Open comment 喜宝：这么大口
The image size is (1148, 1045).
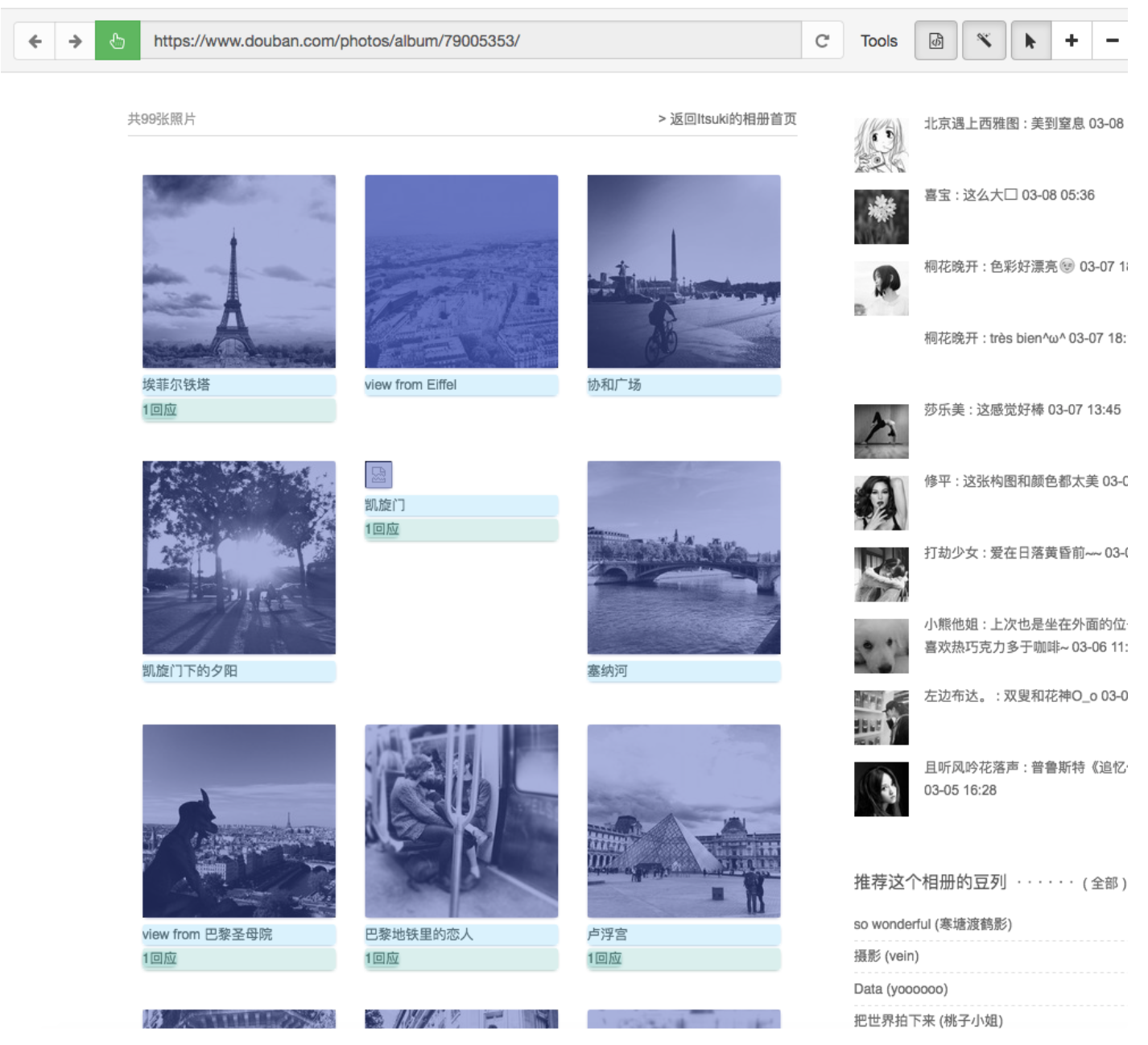click(1010, 196)
